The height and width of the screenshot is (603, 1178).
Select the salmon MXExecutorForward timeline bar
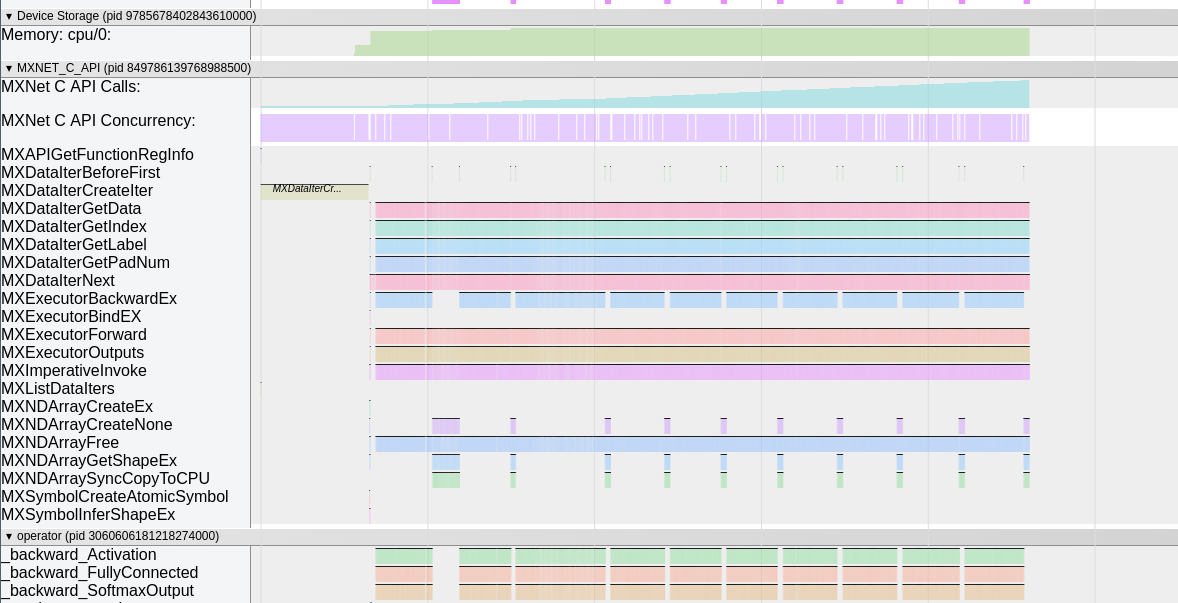pyautogui.click(x=702, y=336)
